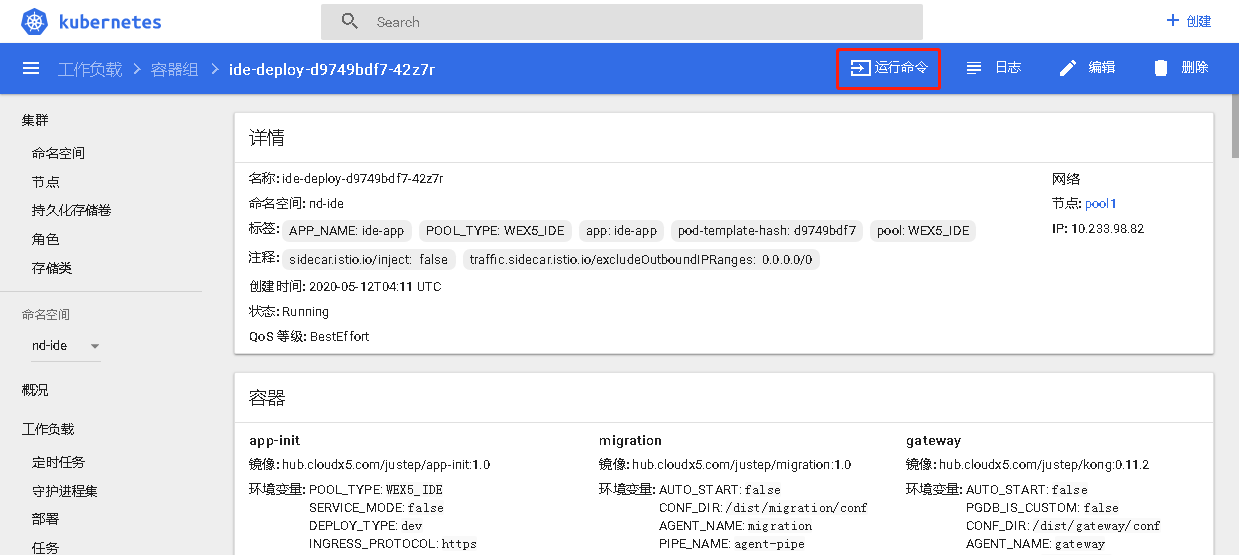This screenshot has width=1239, height=555.
Task: Click the search magnifier icon
Action: point(350,22)
